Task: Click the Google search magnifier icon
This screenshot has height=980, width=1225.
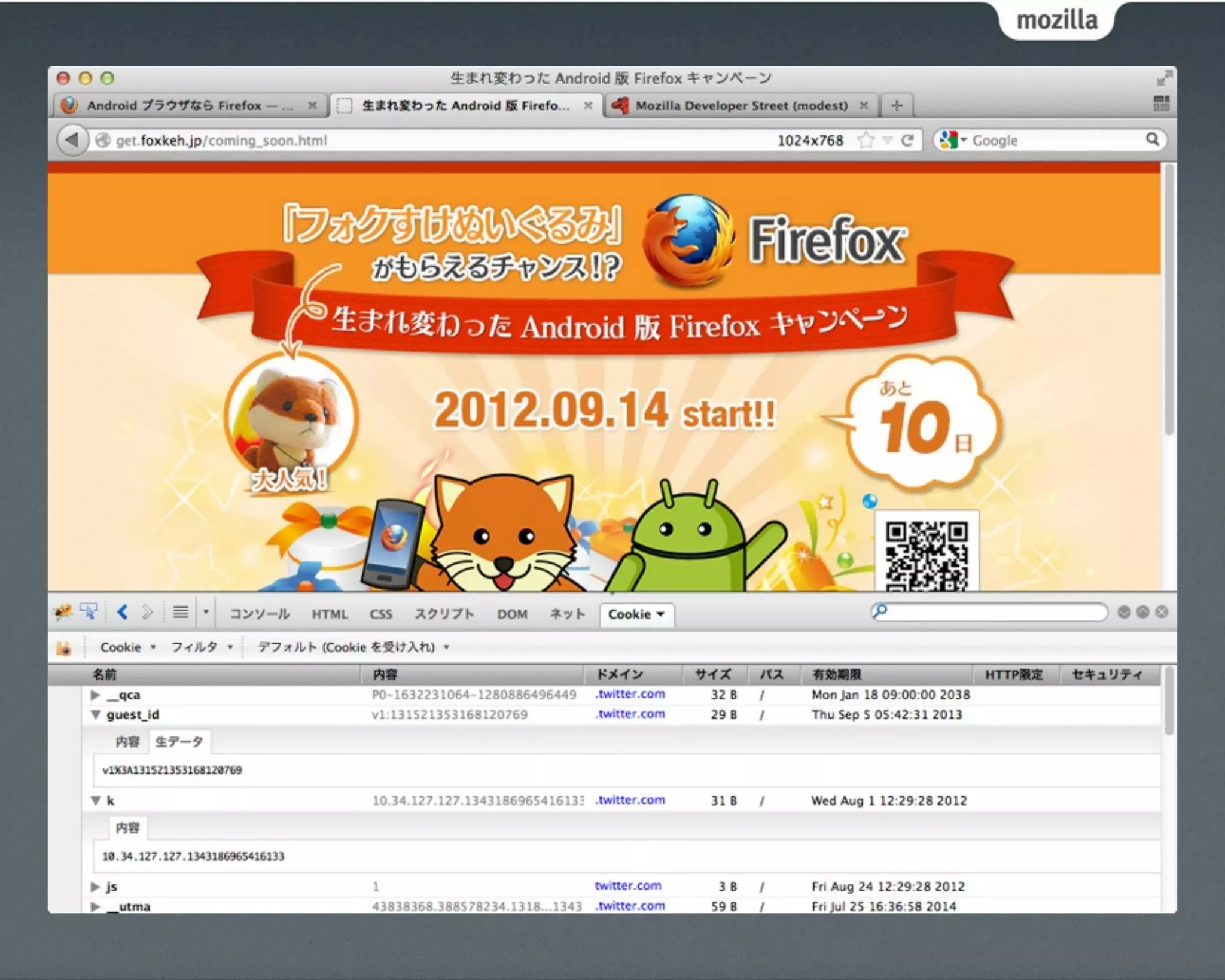Action: click(1152, 139)
